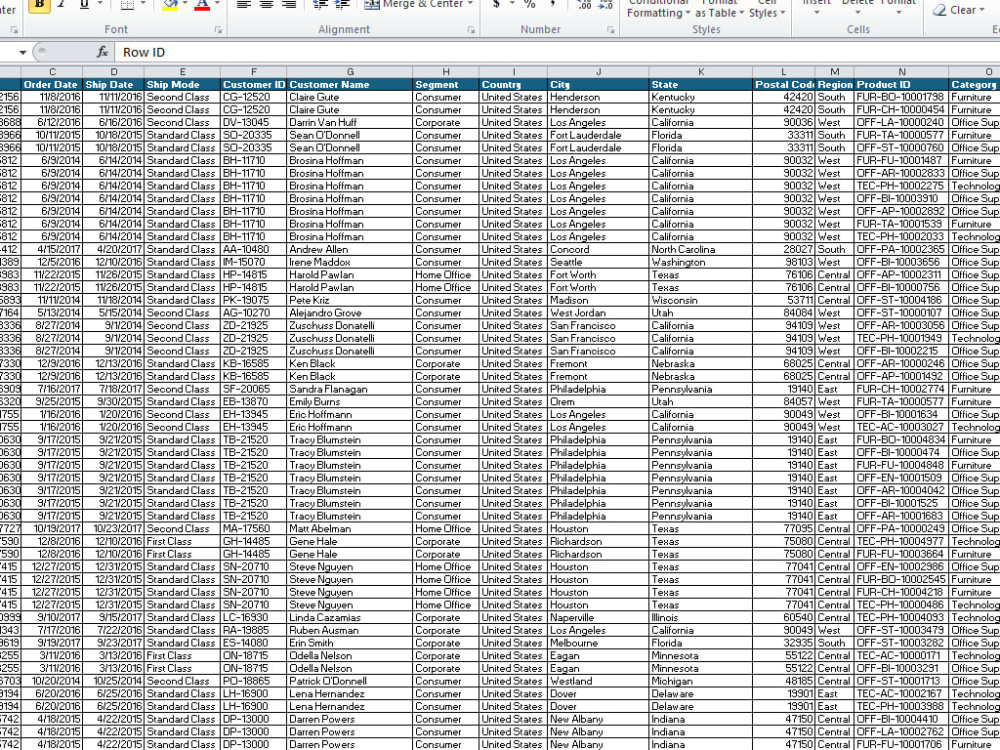Select the Product ID header cell
1000x750 pixels.
pyautogui.click(x=902, y=84)
